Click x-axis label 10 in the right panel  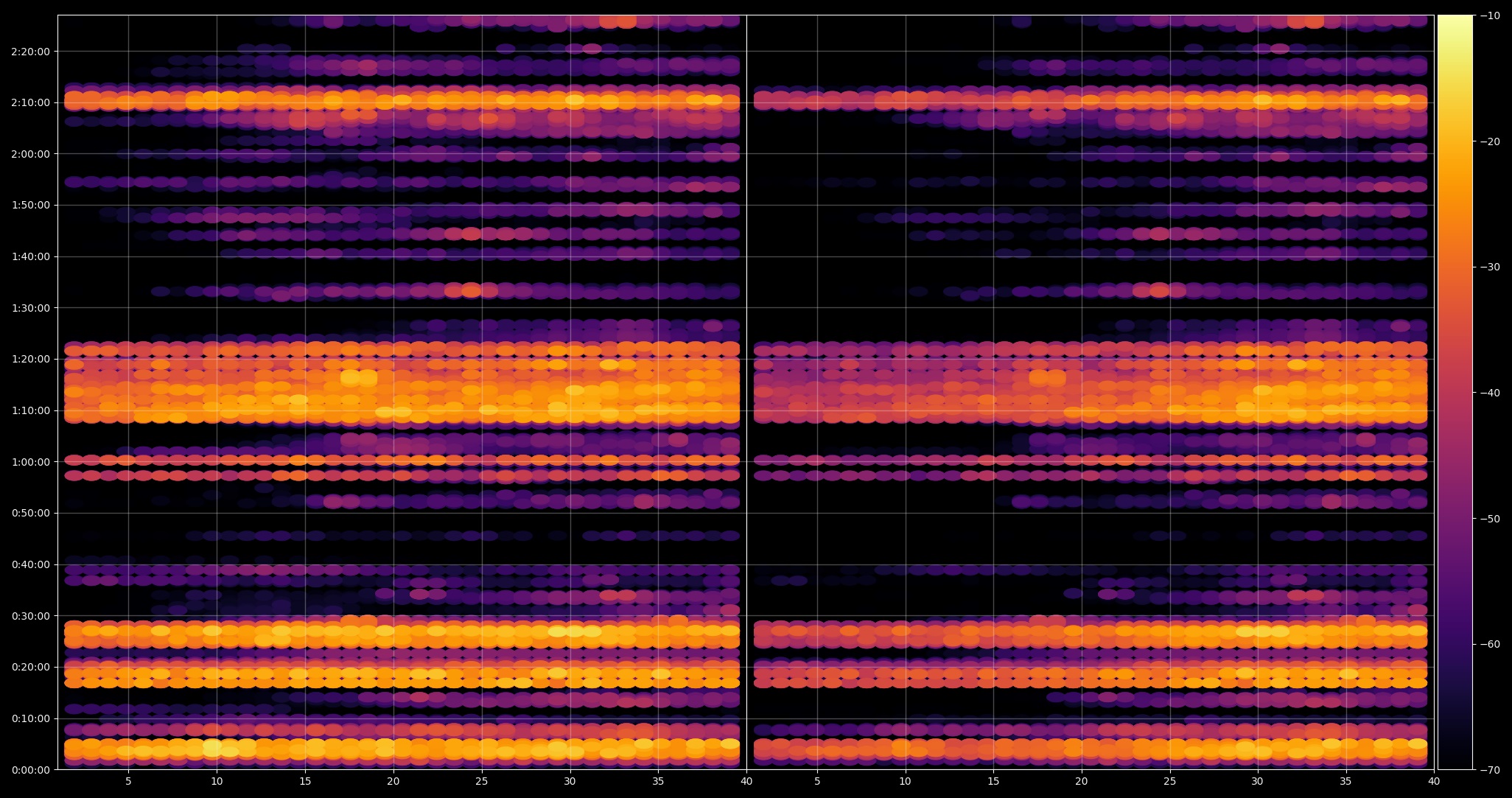point(905,781)
